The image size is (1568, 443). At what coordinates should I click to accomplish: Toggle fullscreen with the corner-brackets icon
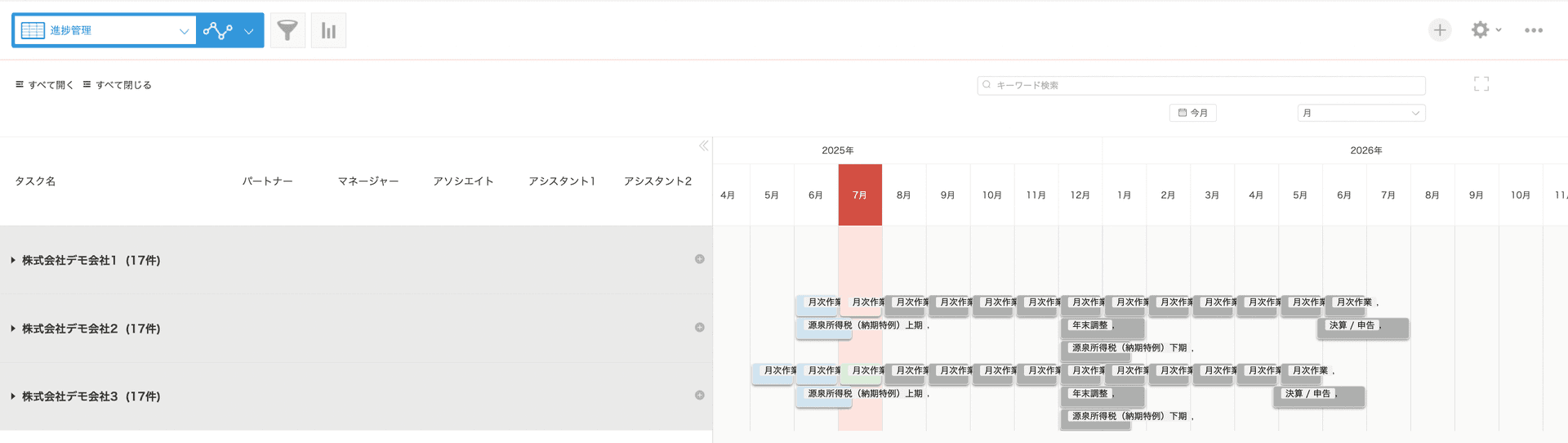(1481, 83)
